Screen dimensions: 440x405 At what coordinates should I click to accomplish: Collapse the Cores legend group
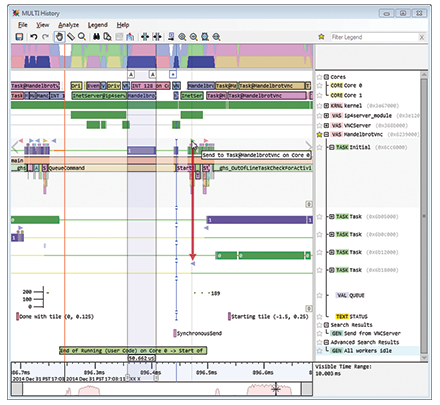tap(327, 77)
